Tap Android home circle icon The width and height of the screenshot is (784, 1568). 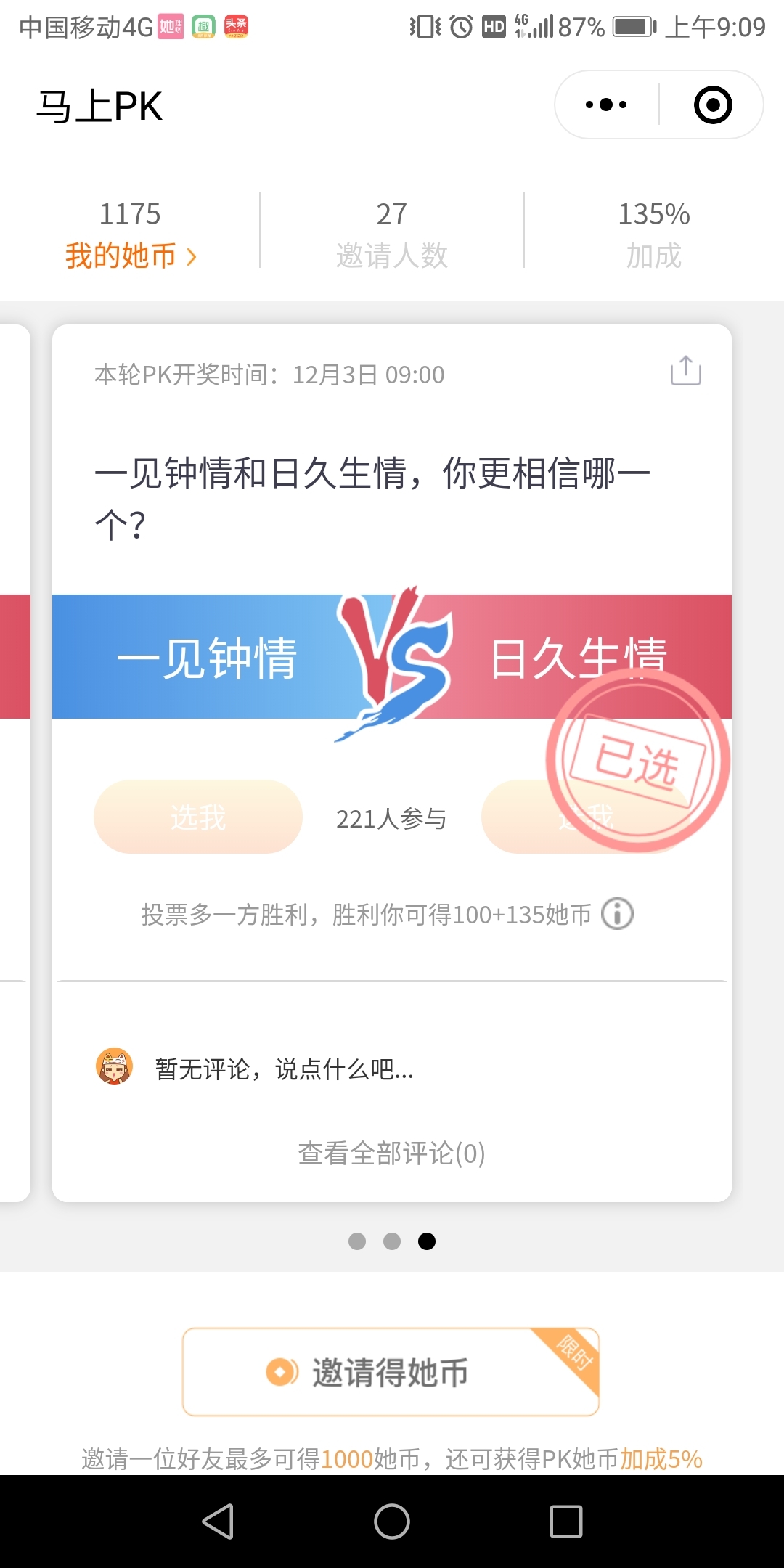point(392,1521)
